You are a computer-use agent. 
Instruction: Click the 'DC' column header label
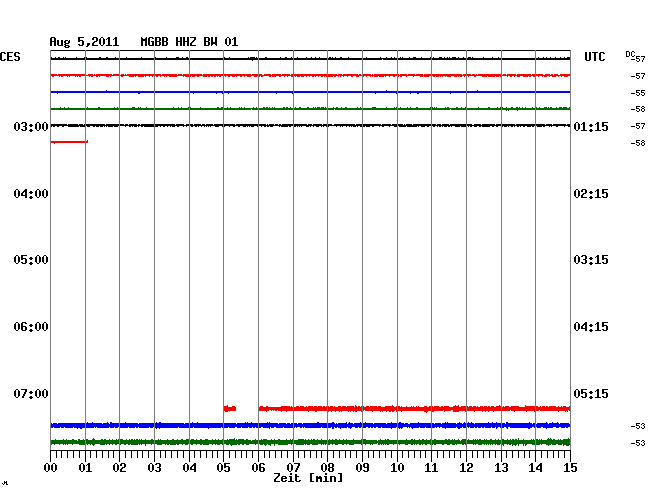630,54
